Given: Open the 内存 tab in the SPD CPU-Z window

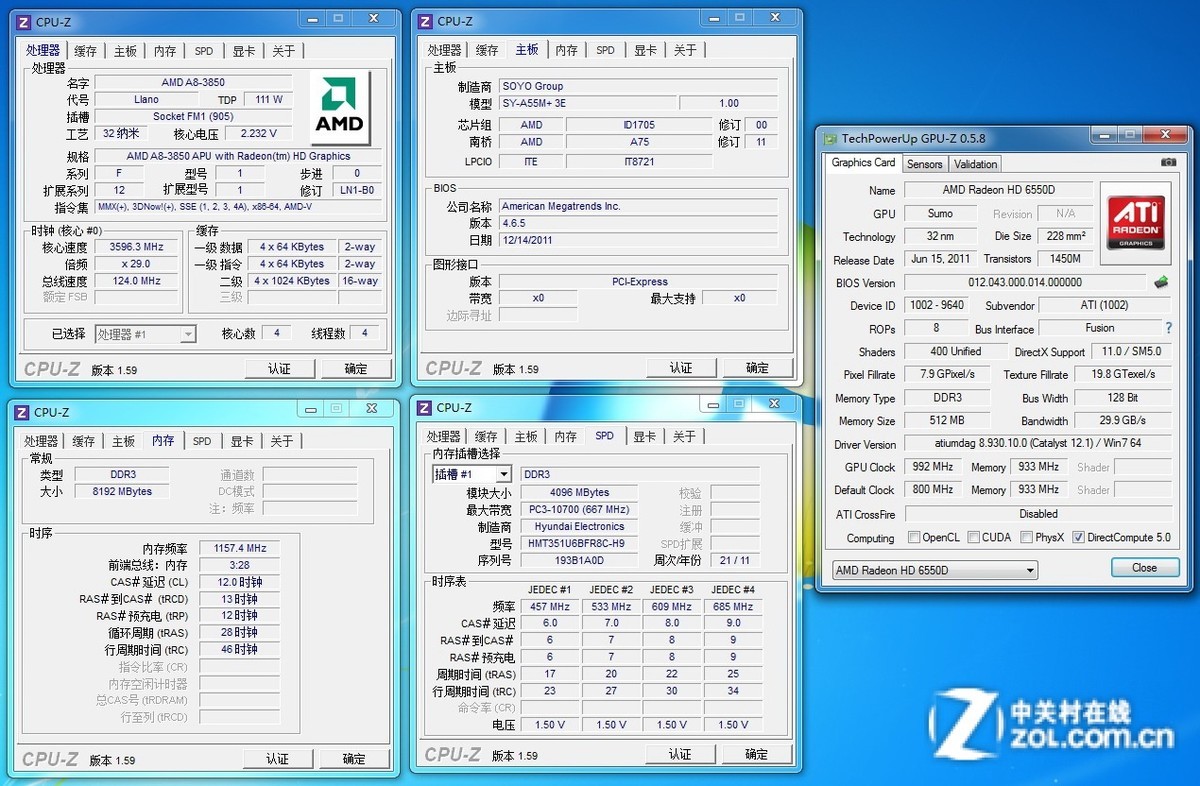Looking at the screenshot, I should click(566, 437).
